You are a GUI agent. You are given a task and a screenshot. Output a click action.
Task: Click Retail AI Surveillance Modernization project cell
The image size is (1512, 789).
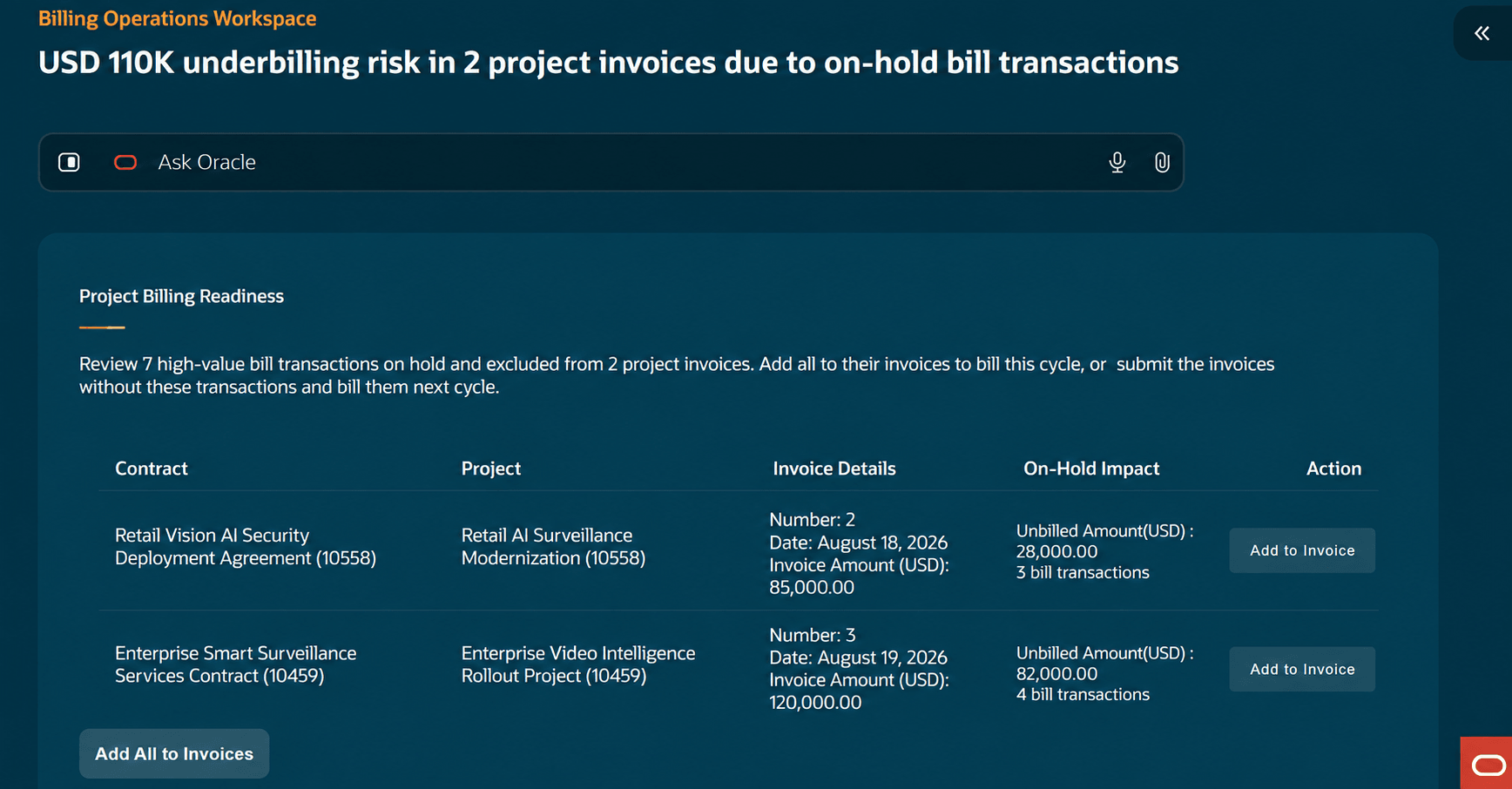(553, 547)
